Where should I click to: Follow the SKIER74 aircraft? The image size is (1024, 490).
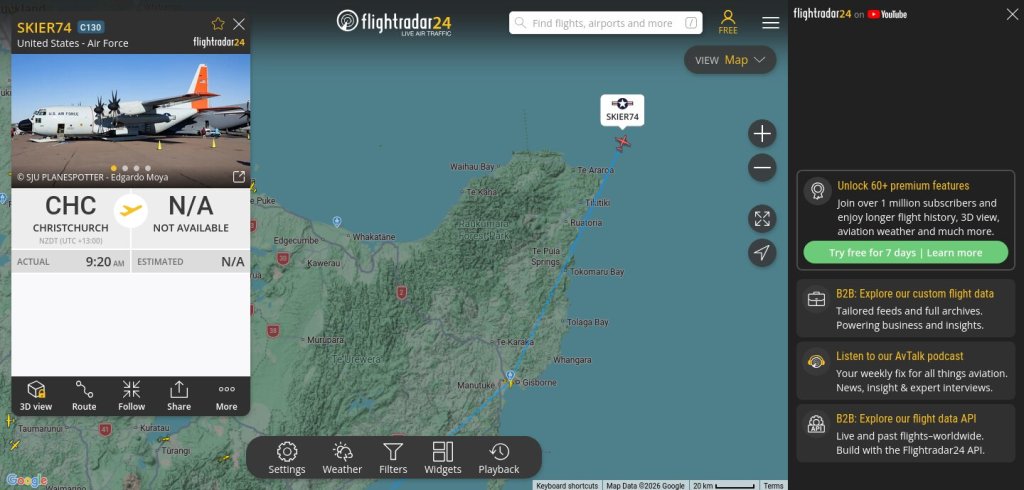[131, 395]
